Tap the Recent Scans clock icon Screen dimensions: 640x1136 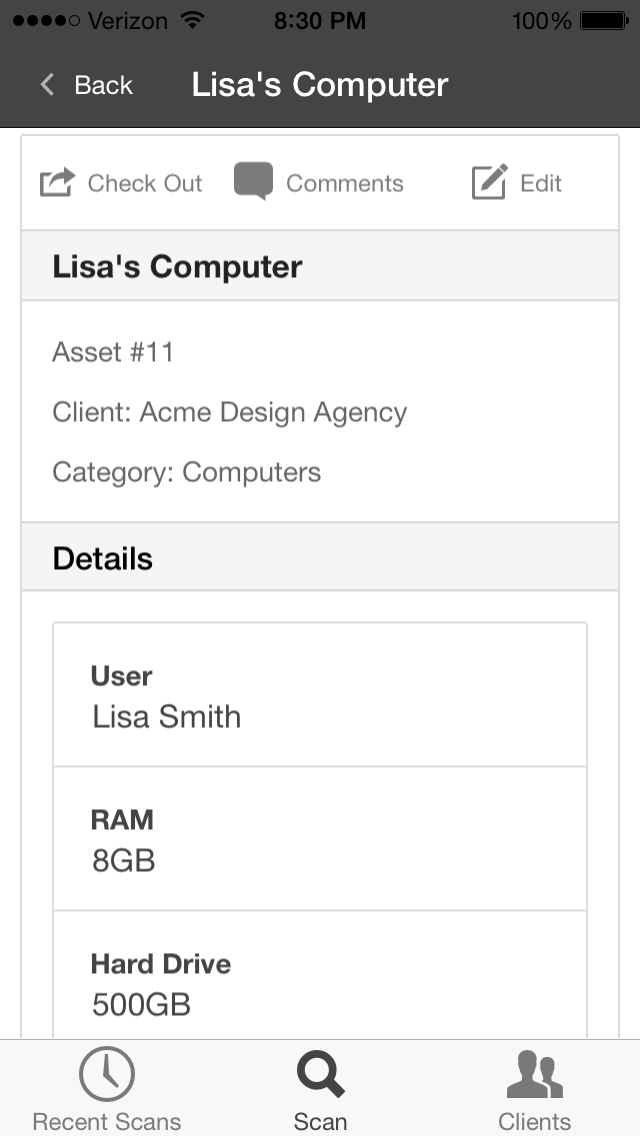pyautogui.click(x=107, y=1074)
